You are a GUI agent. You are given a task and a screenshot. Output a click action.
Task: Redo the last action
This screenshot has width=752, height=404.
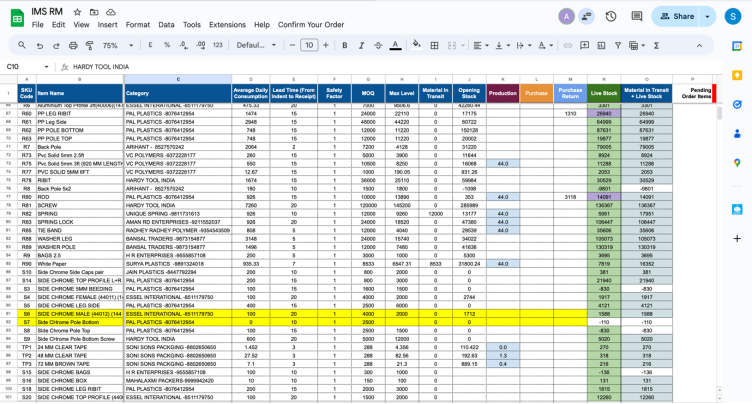click(x=56, y=46)
